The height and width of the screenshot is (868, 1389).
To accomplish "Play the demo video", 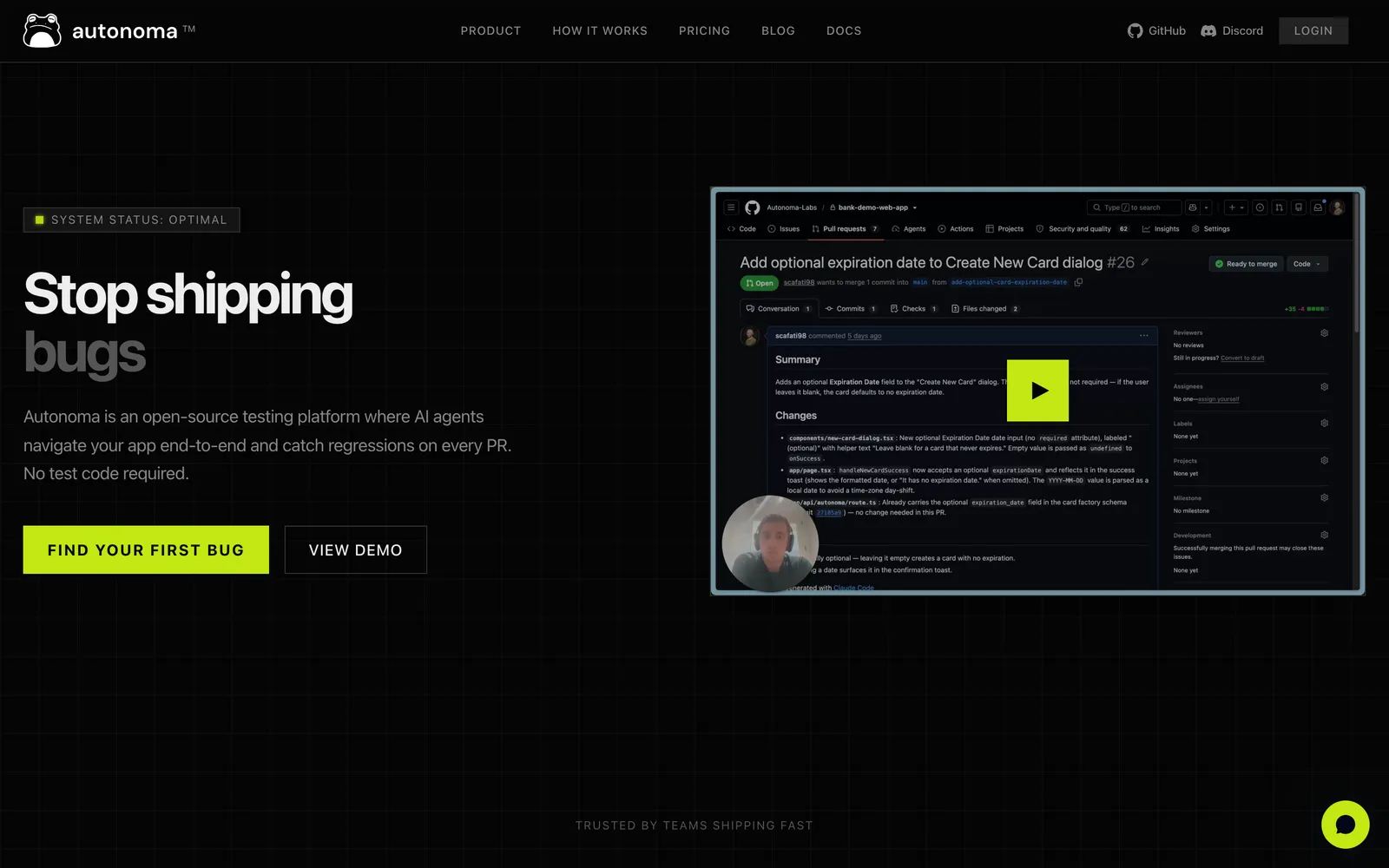I will pos(1037,391).
